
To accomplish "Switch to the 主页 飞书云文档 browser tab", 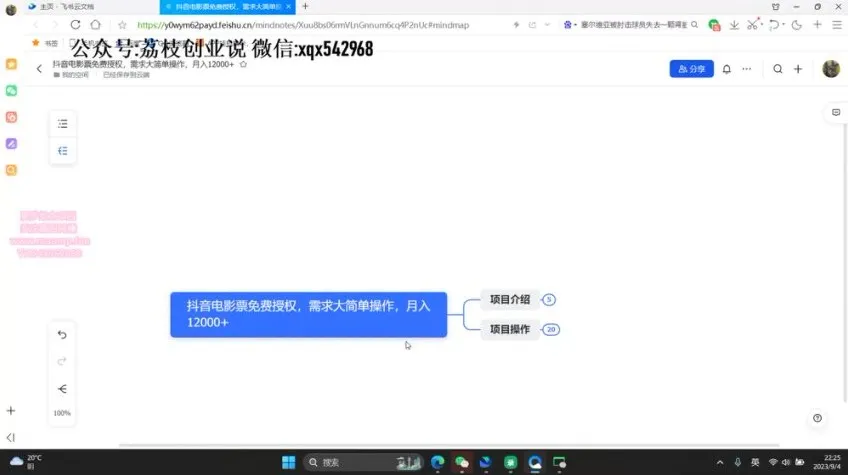I will [x=67, y=6].
